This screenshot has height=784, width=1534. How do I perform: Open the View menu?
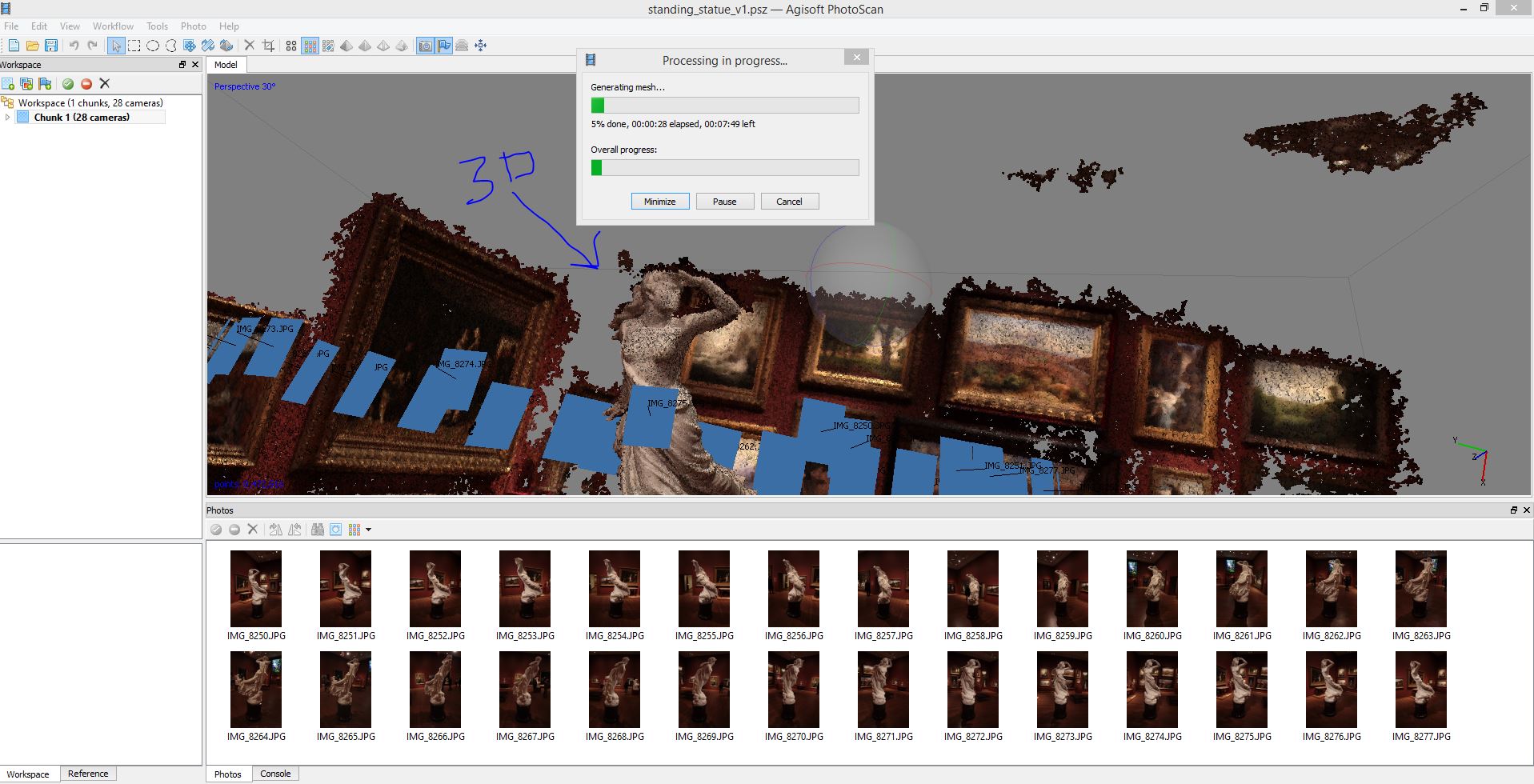pos(70,26)
